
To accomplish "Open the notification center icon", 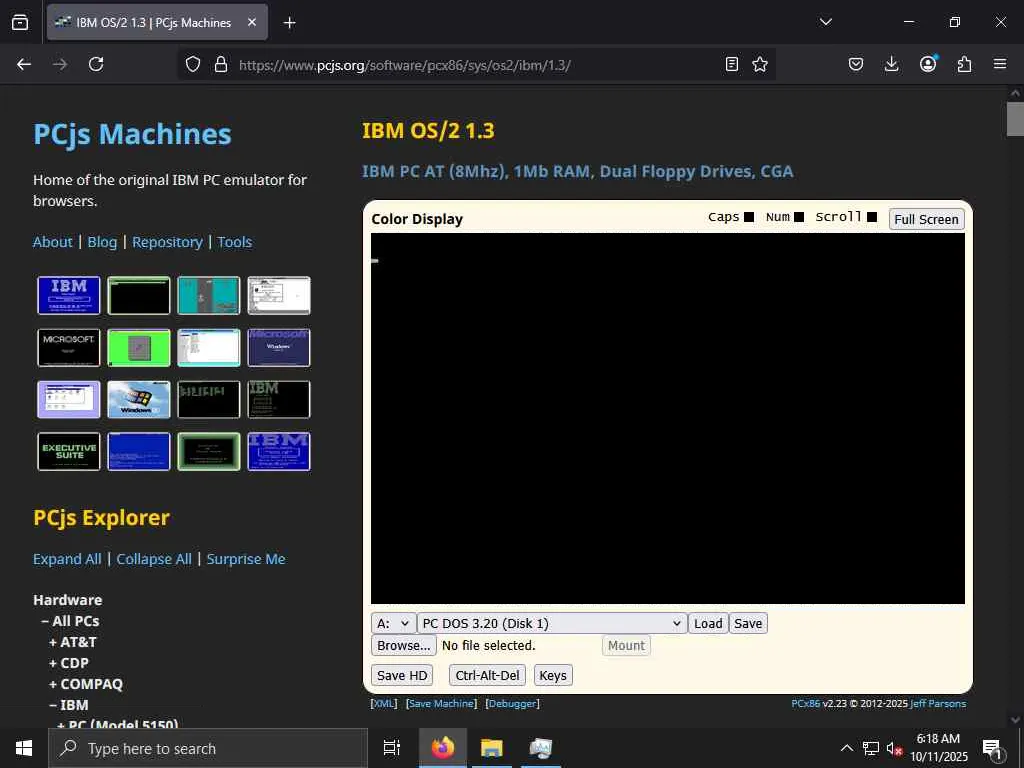I will coord(992,748).
